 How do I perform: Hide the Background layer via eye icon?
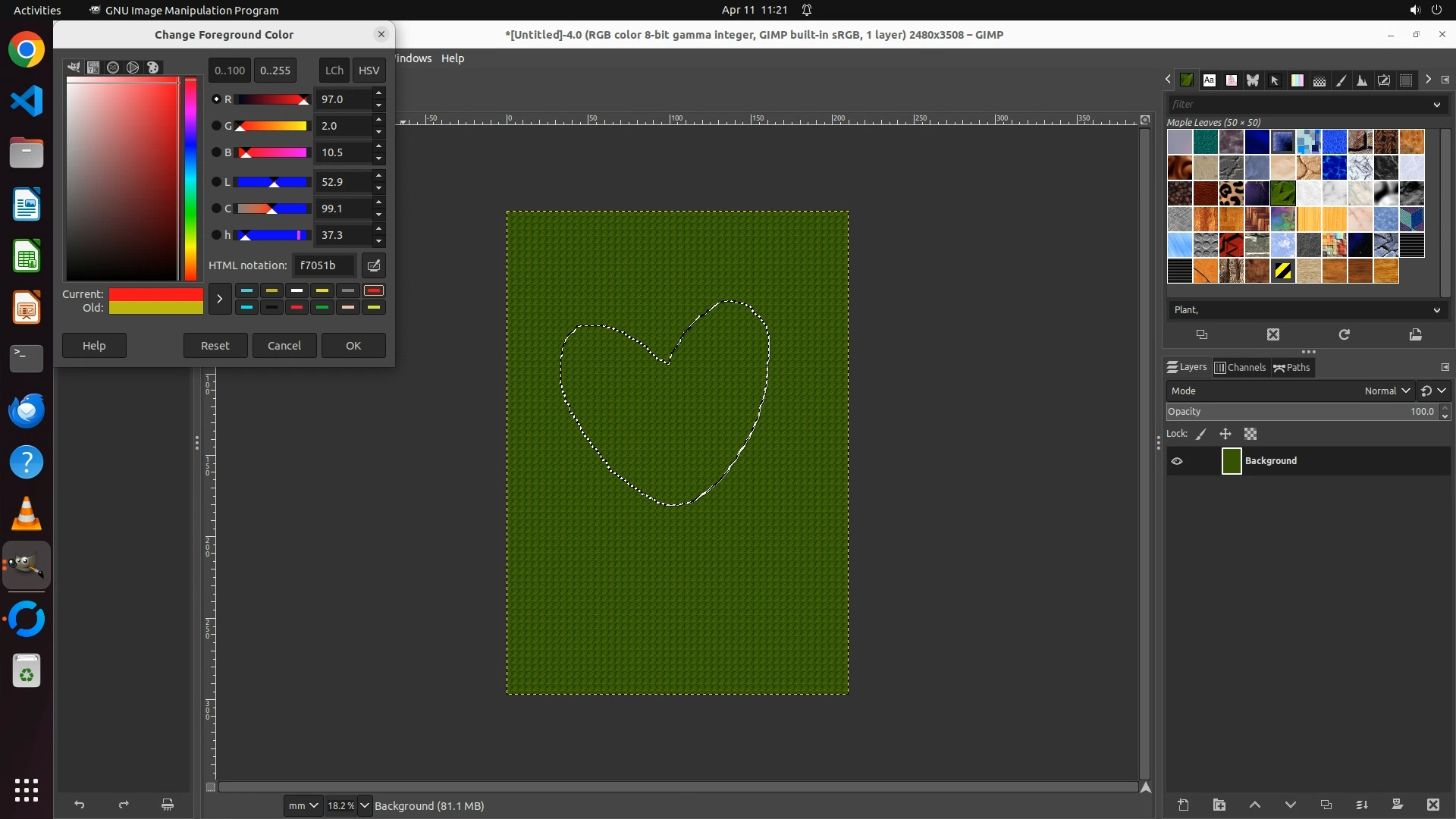click(x=1177, y=461)
